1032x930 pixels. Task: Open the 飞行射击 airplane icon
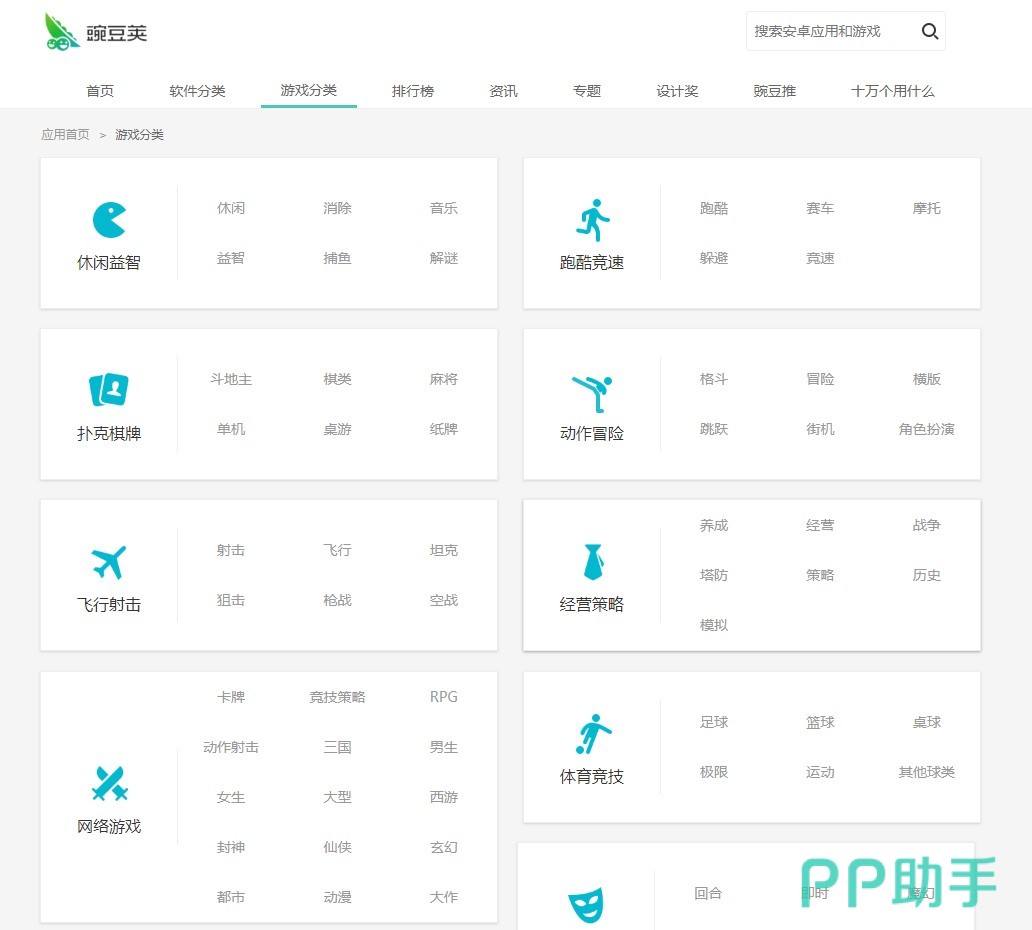coord(109,562)
